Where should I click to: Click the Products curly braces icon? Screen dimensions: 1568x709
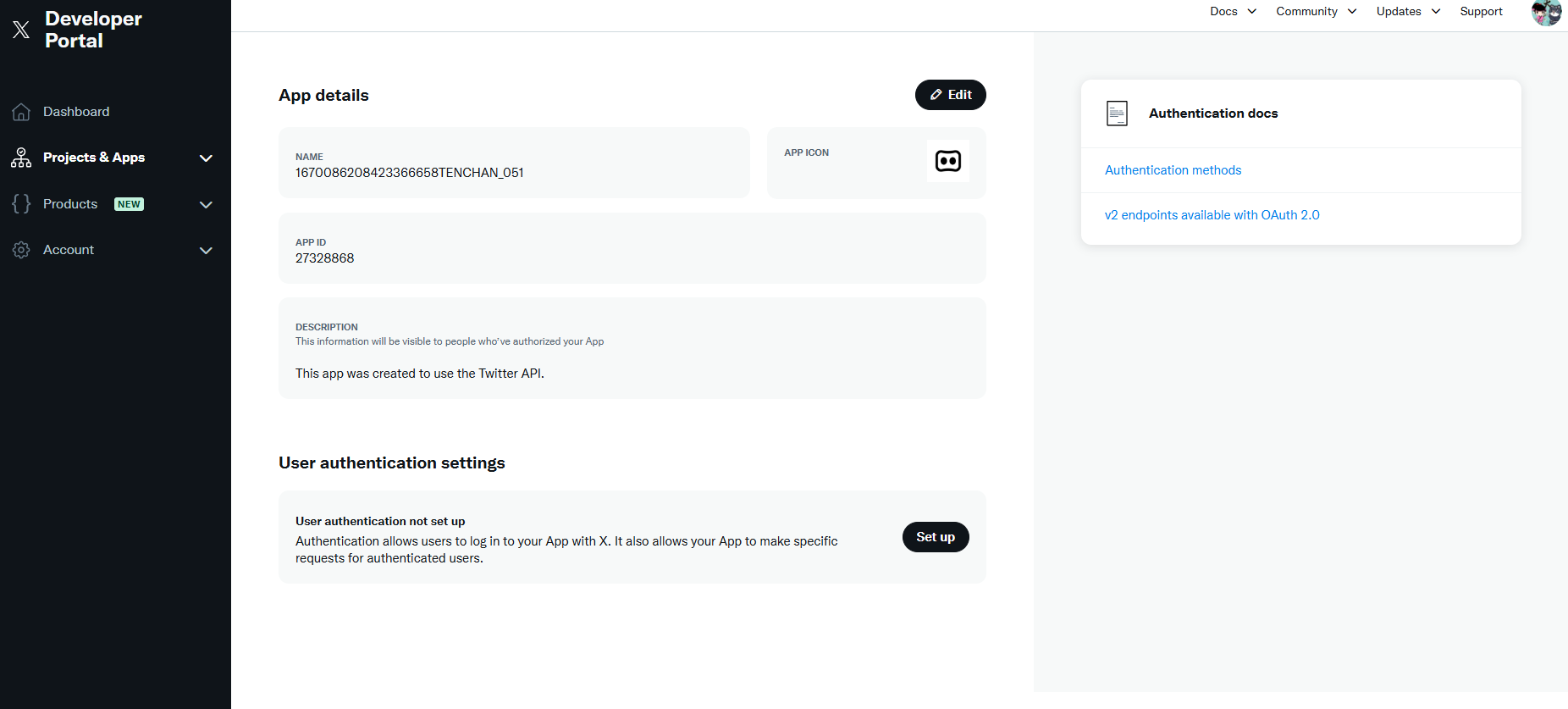[x=21, y=204]
